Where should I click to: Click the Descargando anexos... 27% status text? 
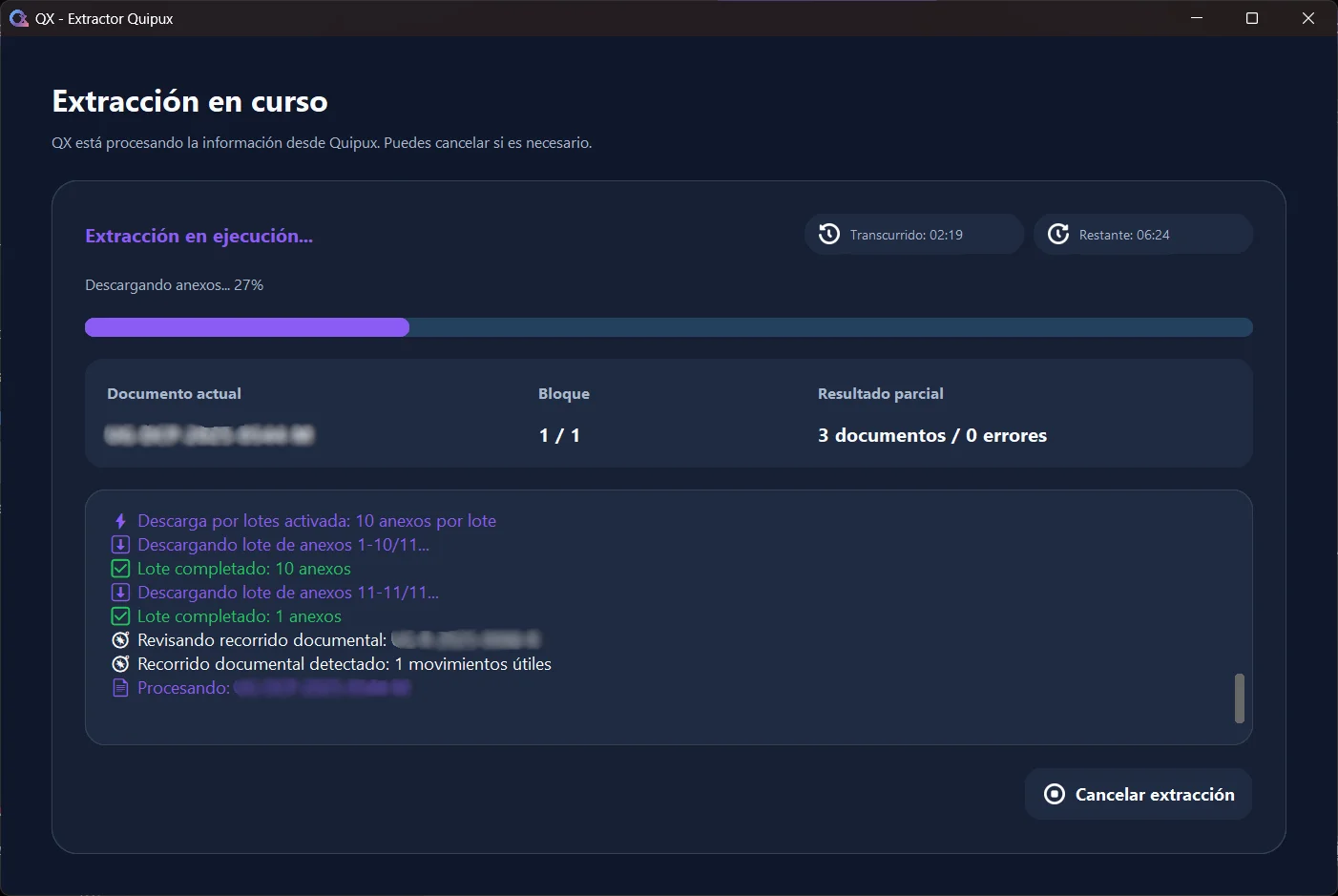tap(174, 285)
